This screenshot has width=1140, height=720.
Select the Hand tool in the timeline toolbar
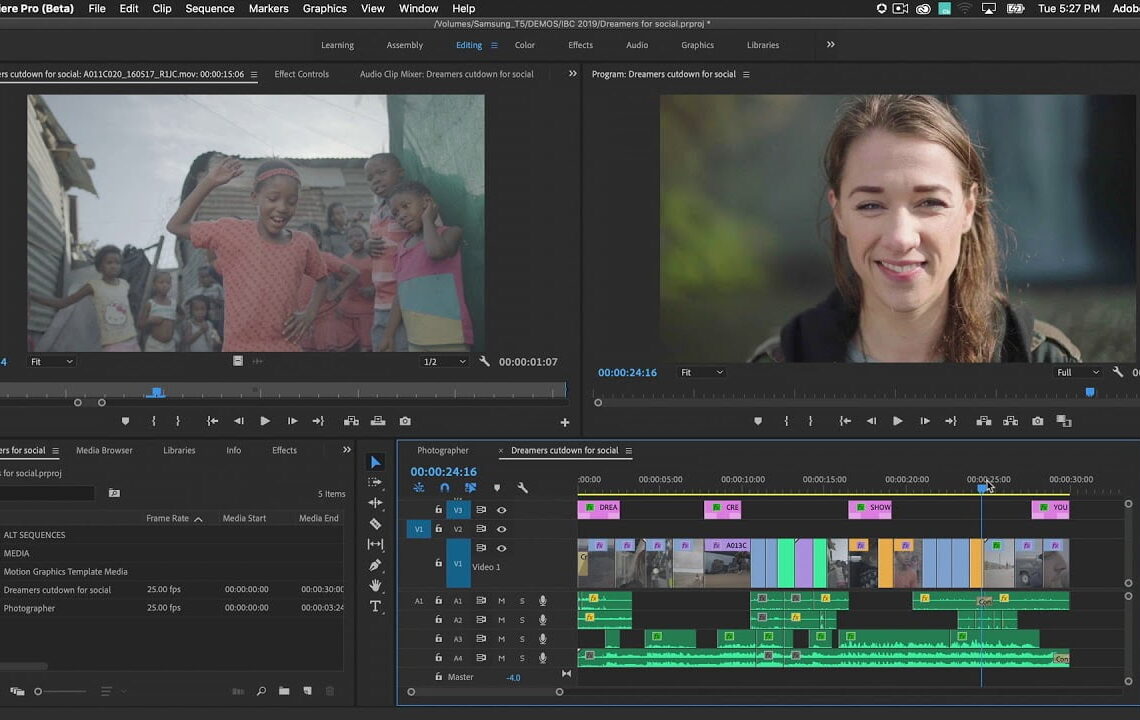point(376,584)
